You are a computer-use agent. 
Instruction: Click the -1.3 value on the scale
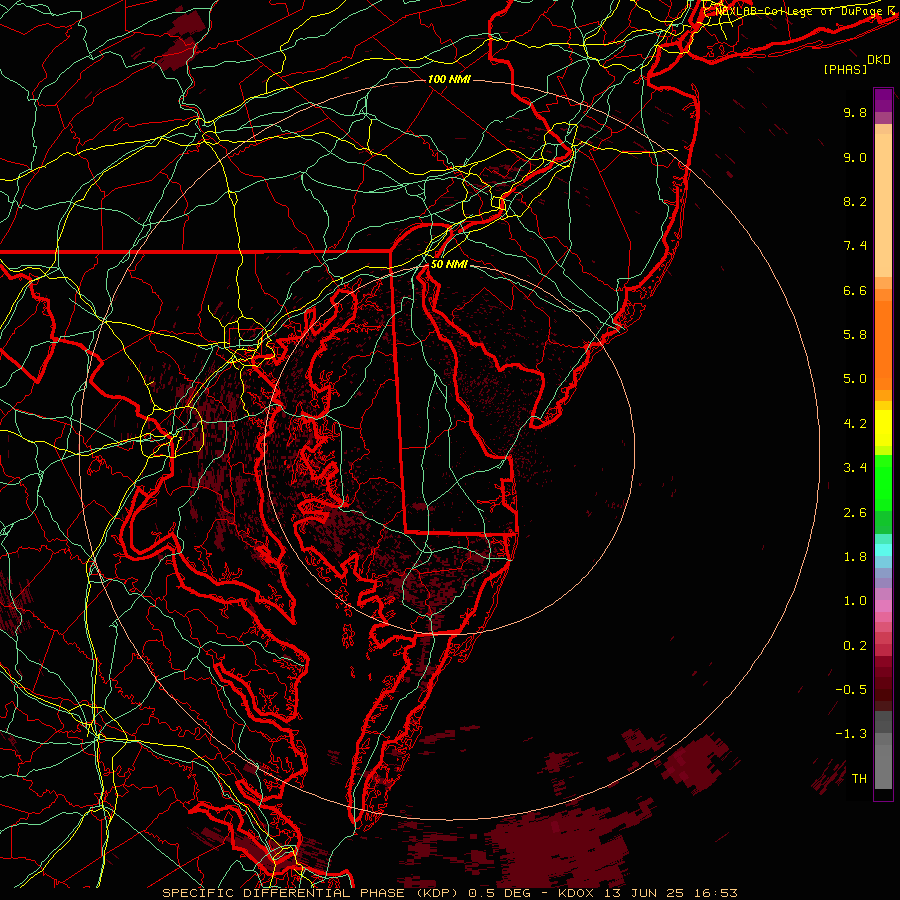coord(851,734)
